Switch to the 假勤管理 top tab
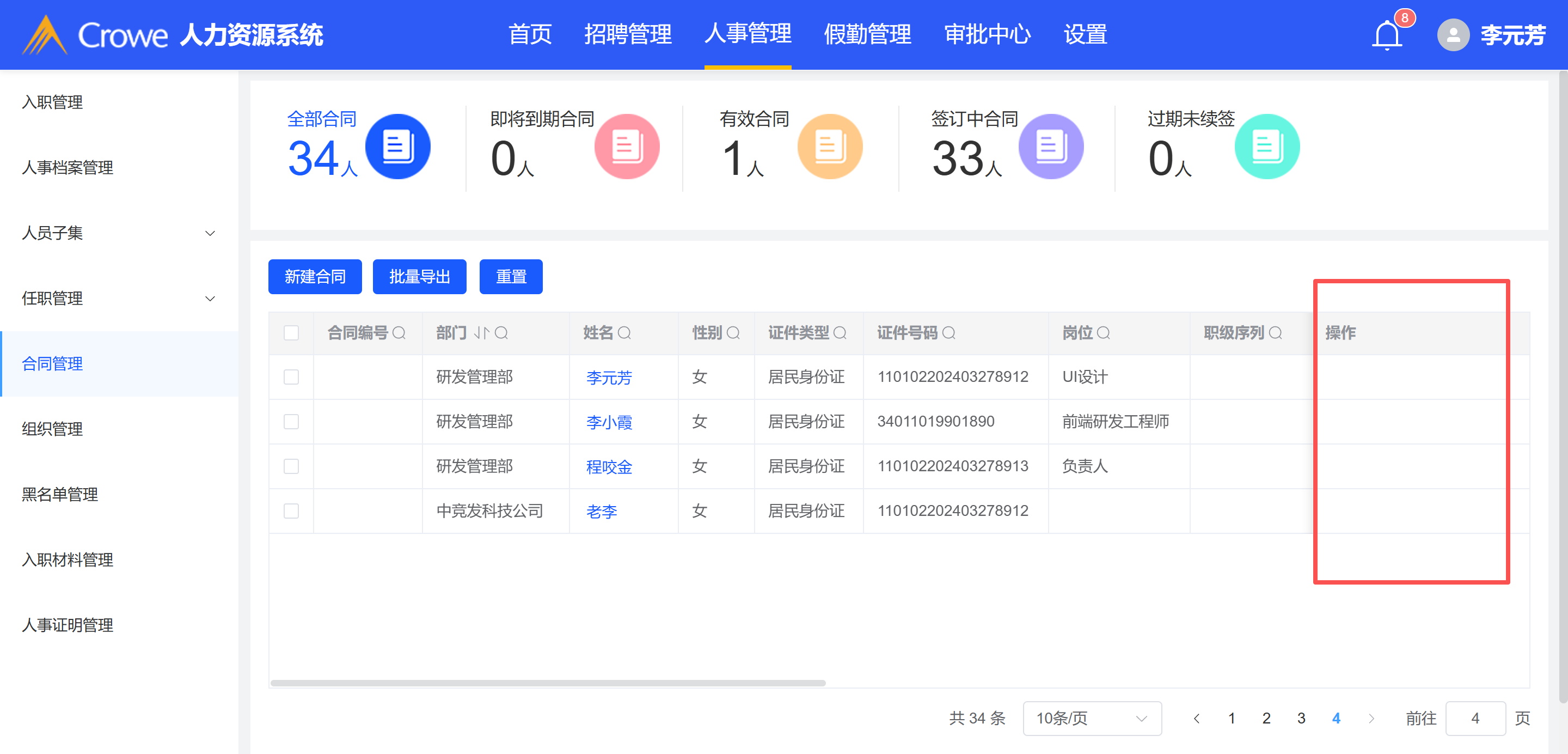 tap(867, 34)
